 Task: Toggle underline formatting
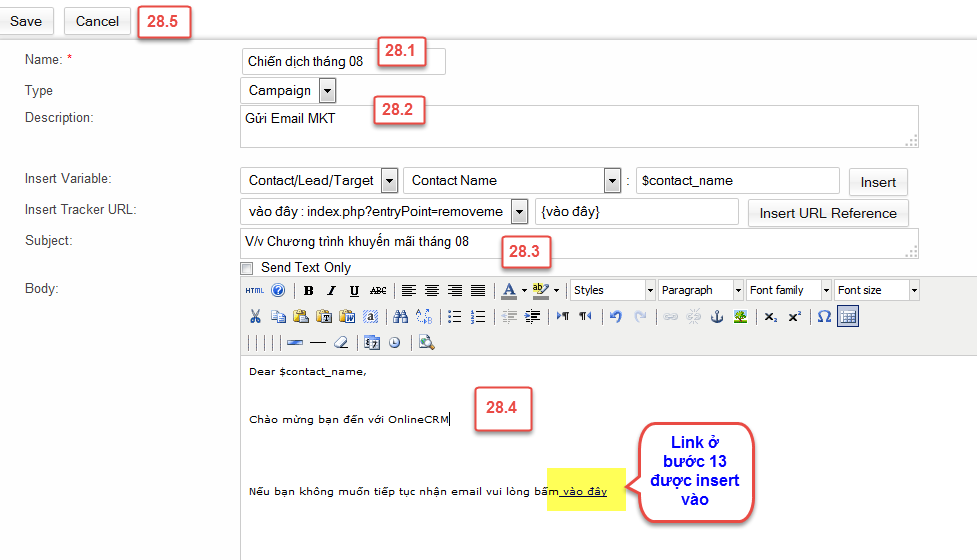(355, 290)
